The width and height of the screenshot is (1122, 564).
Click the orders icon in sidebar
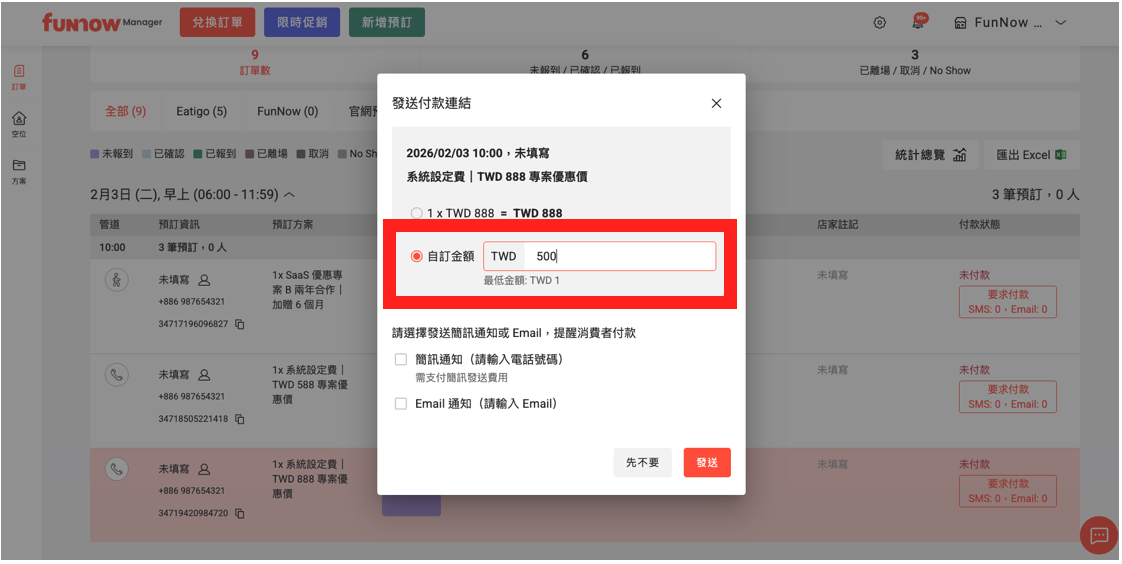pyautogui.click(x=19, y=72)
